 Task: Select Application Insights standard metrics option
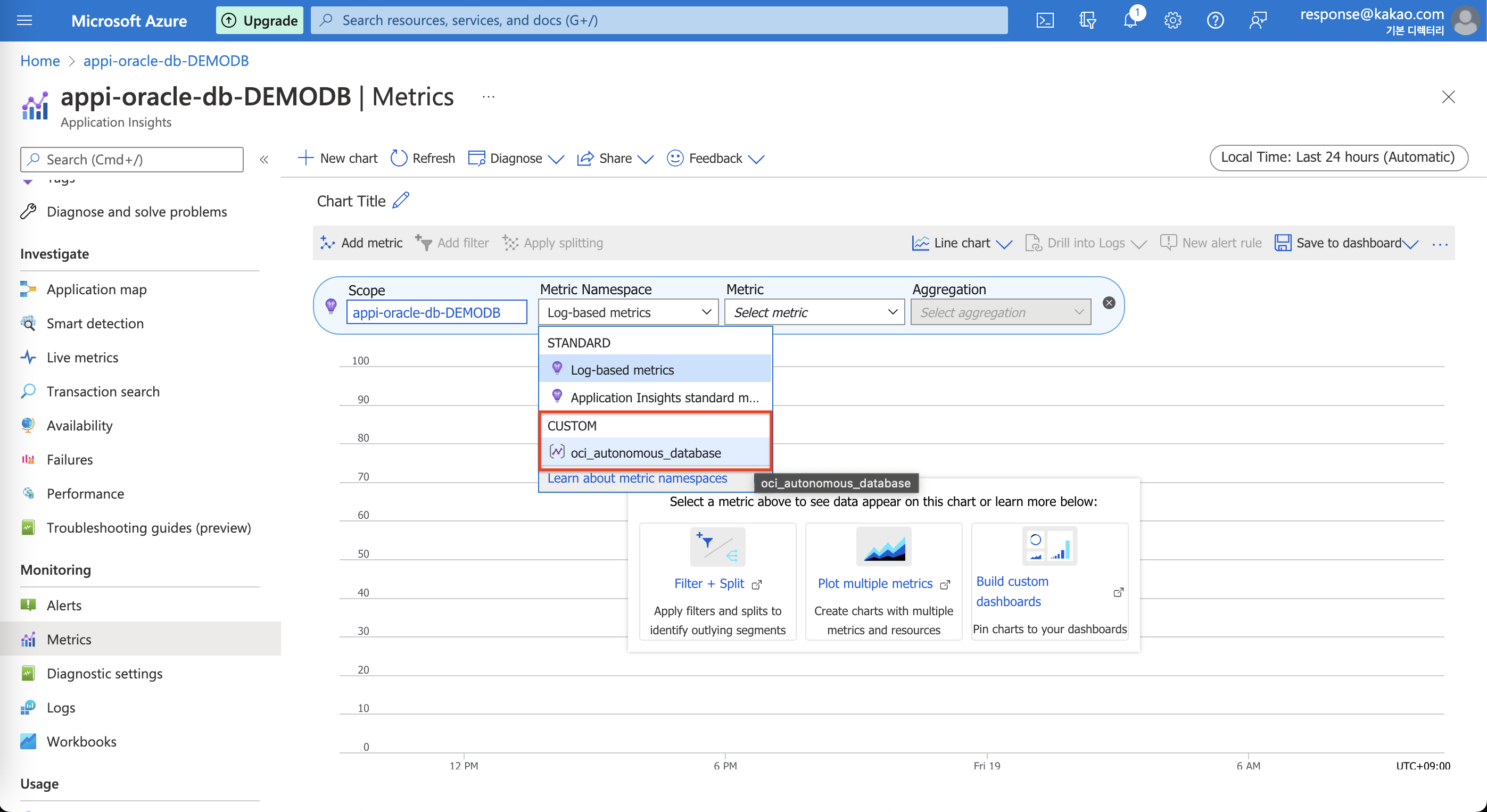tap(655, 397)
